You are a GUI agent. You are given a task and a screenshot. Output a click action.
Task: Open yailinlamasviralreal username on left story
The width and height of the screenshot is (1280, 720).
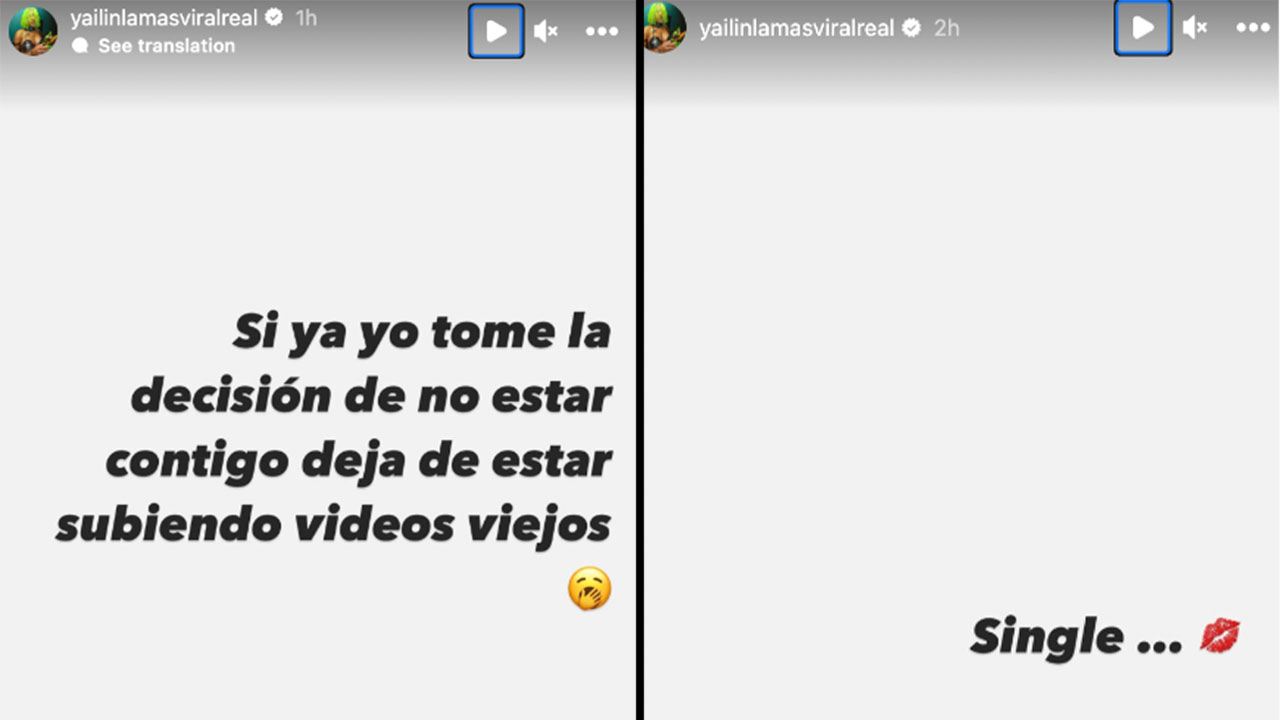pos(164,18)
